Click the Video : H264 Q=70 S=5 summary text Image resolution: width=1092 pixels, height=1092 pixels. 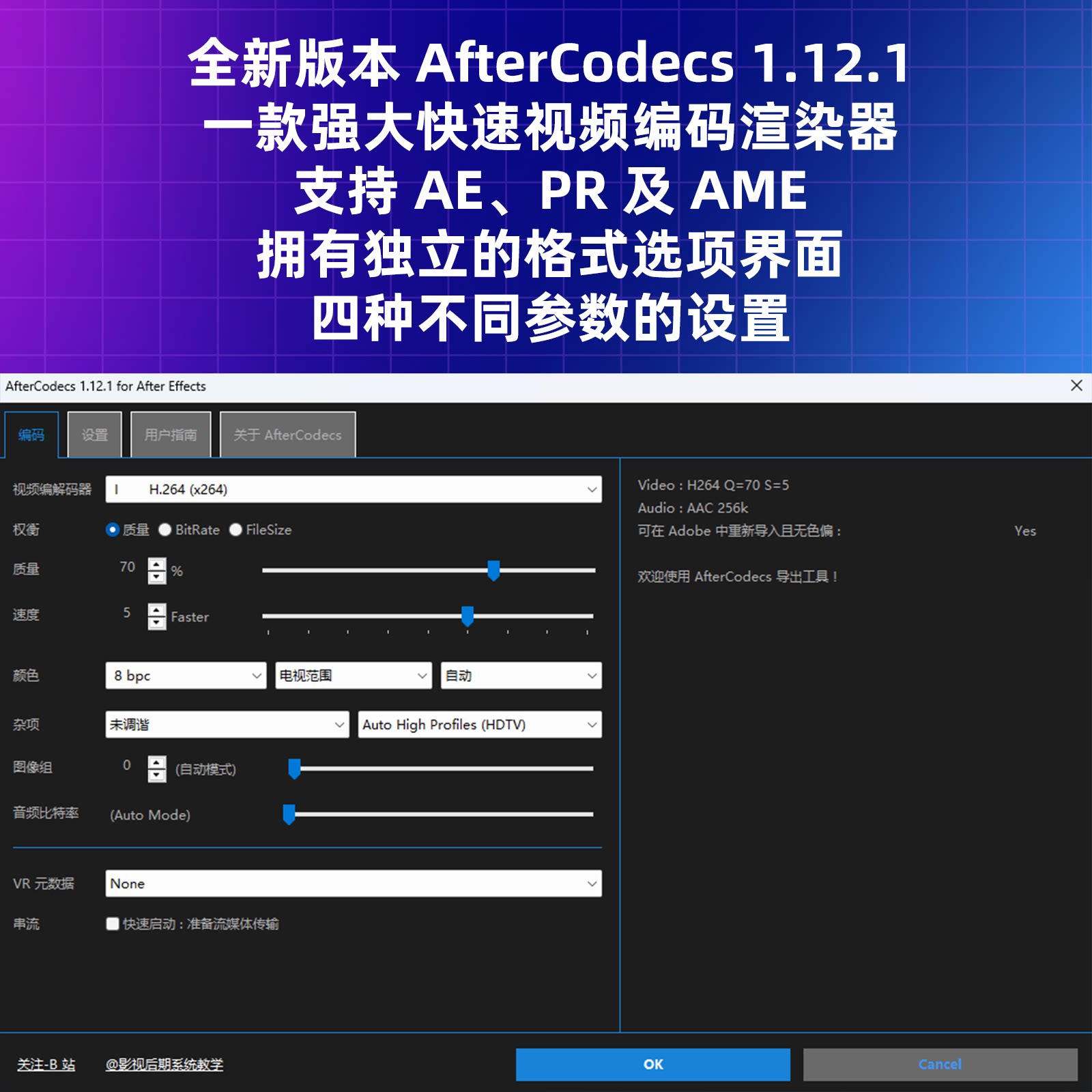tap(713, 485)
